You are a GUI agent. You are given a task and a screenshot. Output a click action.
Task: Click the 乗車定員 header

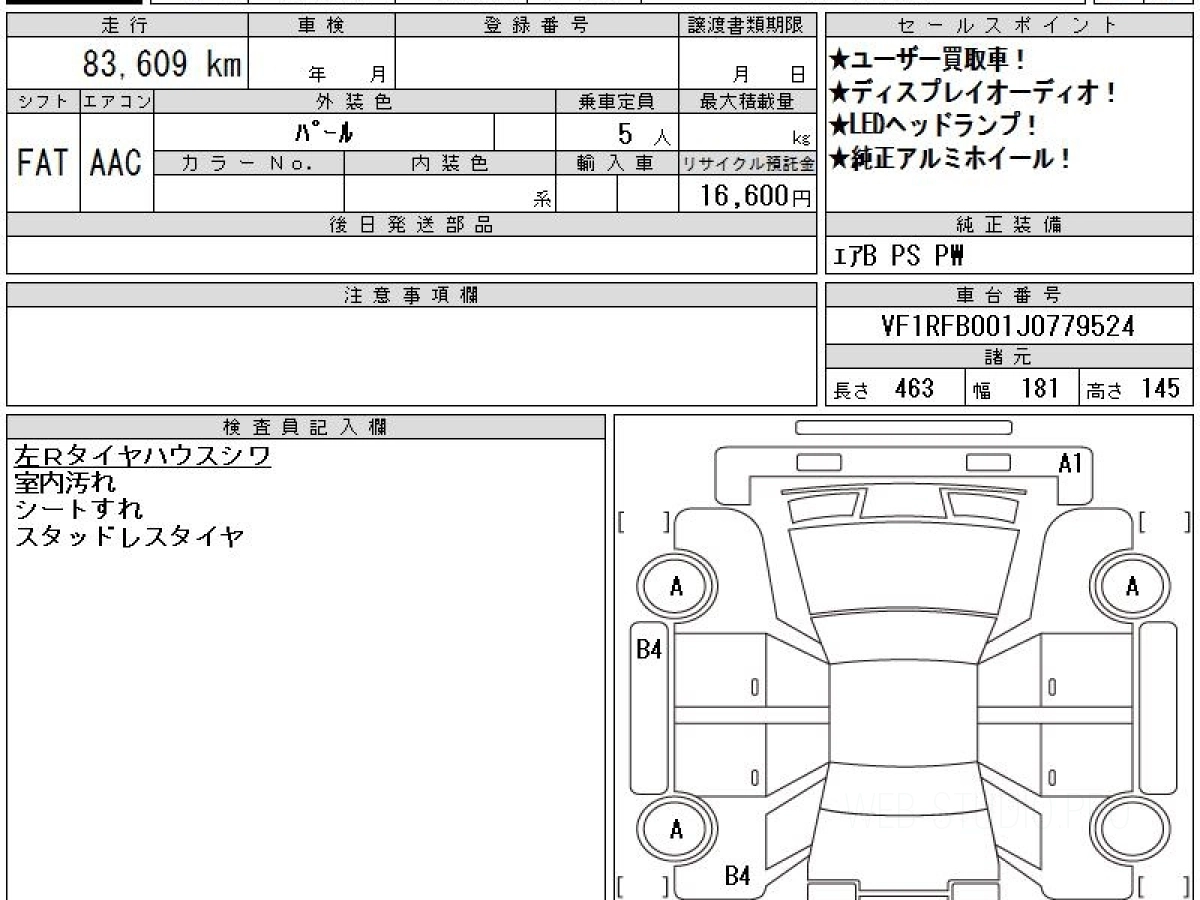click(617, 101)
